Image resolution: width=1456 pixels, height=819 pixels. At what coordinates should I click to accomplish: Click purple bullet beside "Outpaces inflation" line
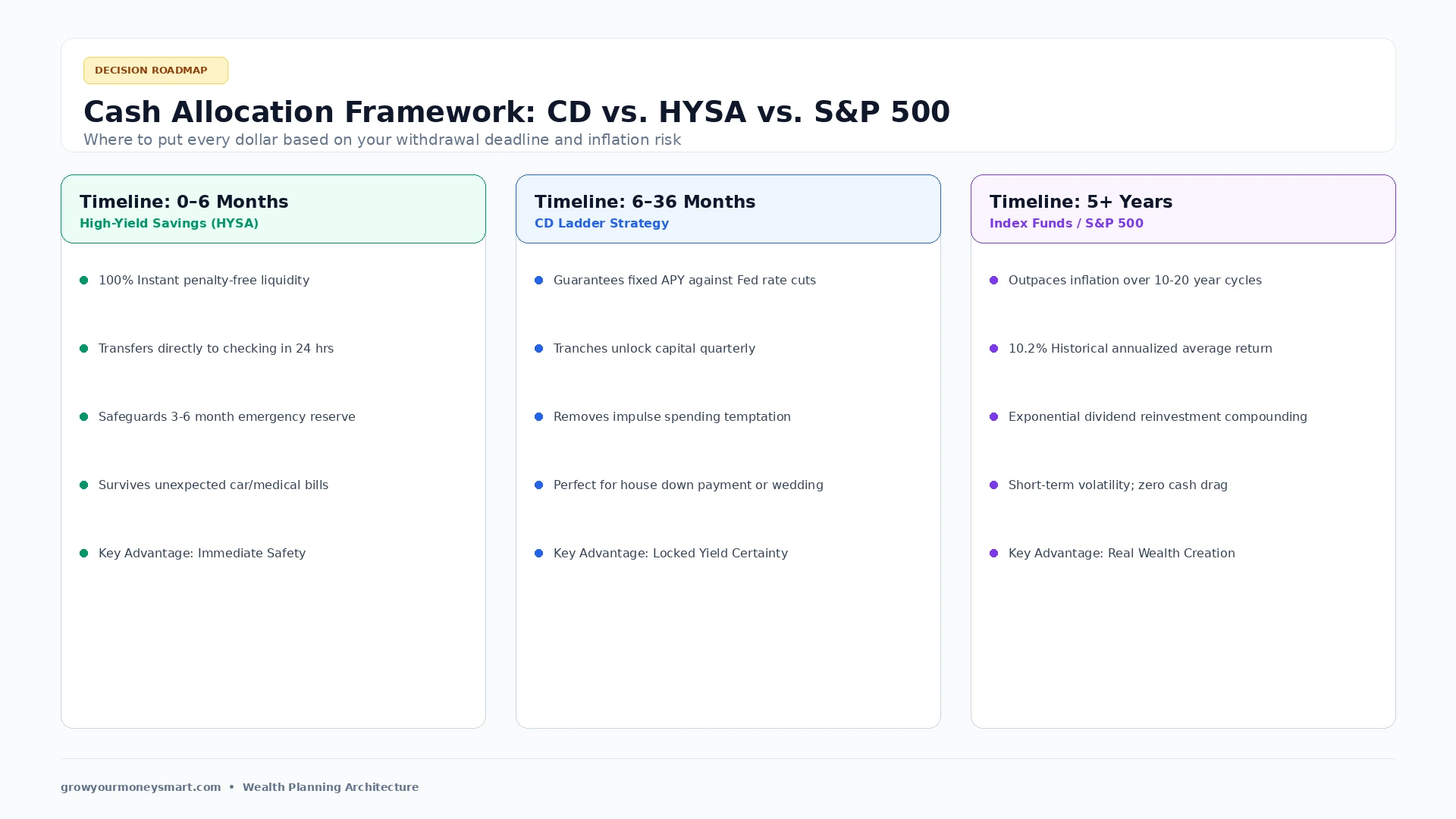point(994,281)
